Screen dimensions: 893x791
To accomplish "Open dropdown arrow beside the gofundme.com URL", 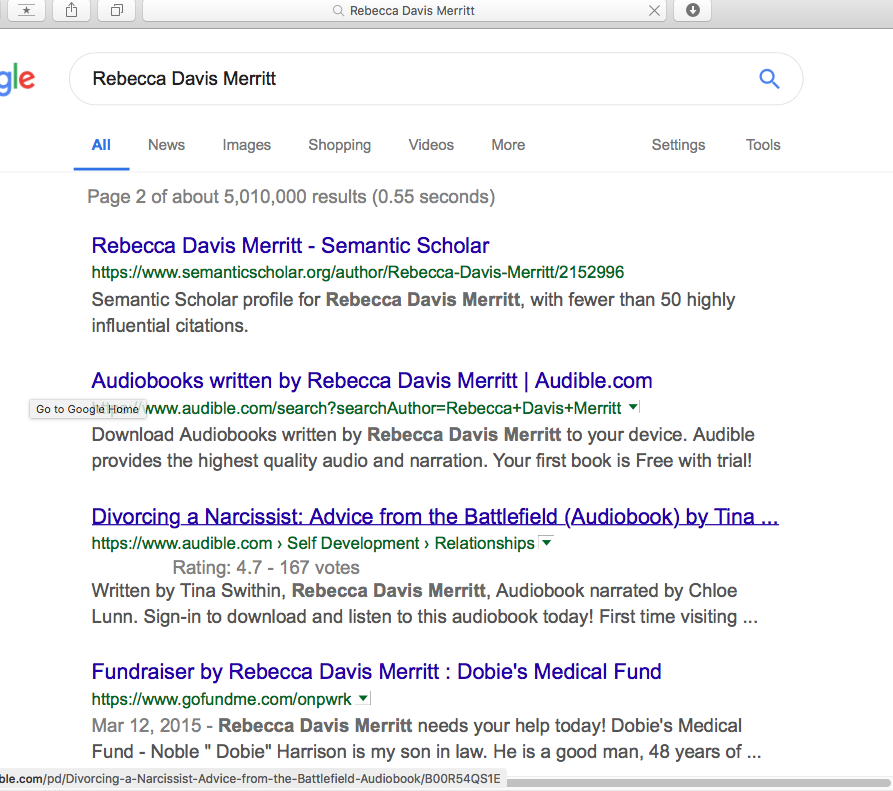I will [x=364, y=699].
